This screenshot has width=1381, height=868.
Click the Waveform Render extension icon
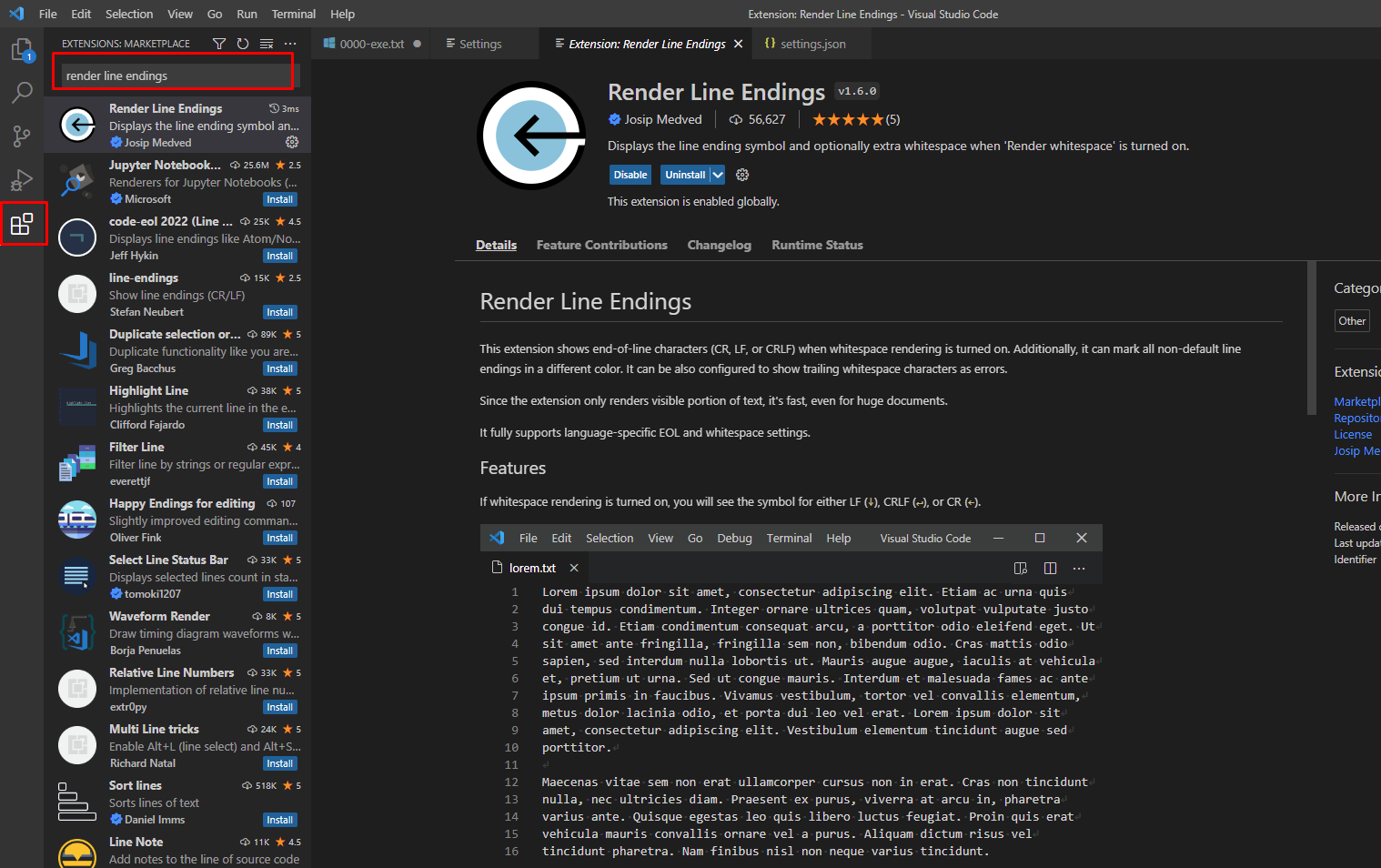pyautogui.click(x=77, y=632)
